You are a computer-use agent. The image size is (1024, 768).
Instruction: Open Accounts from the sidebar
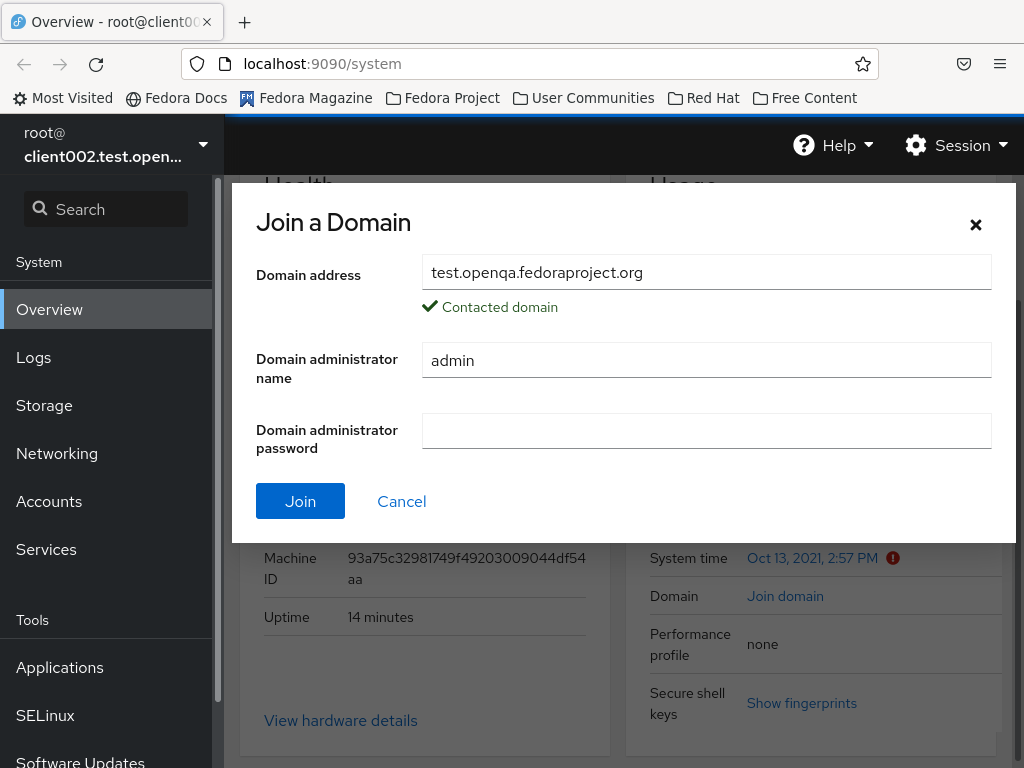click(x=106, y=502)
